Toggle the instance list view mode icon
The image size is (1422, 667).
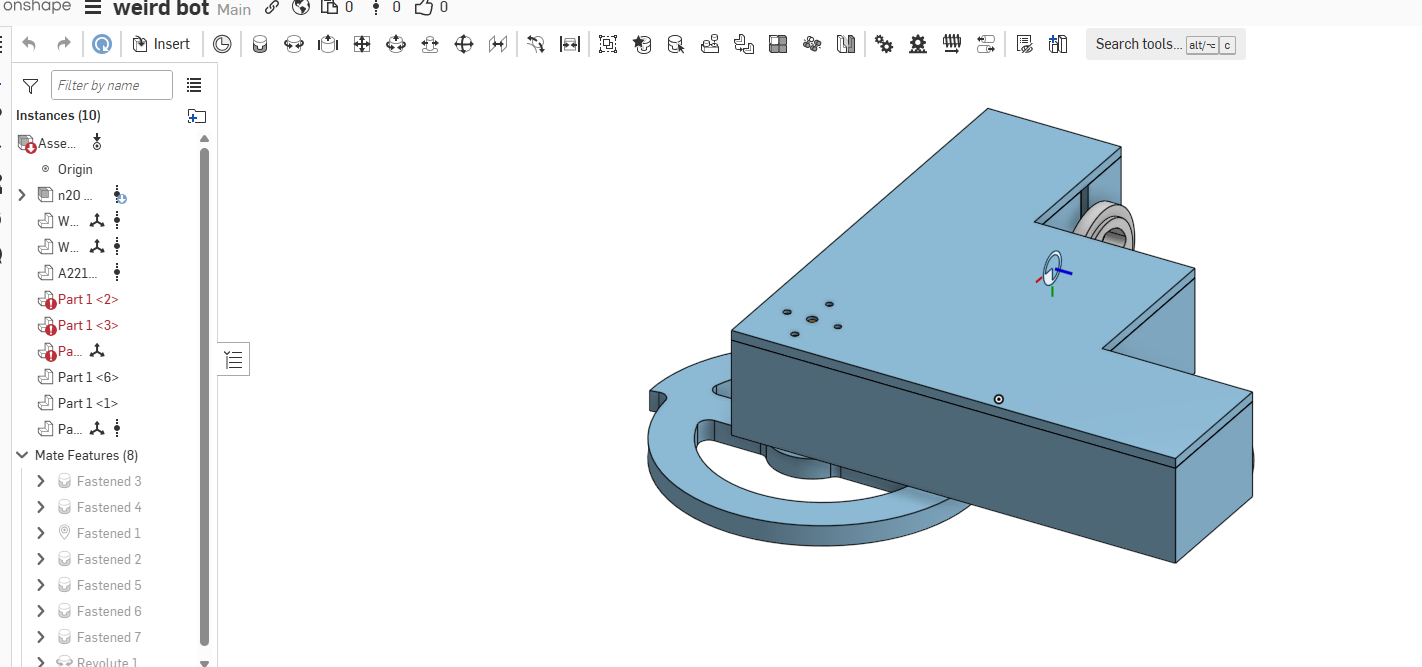(194, 86)
